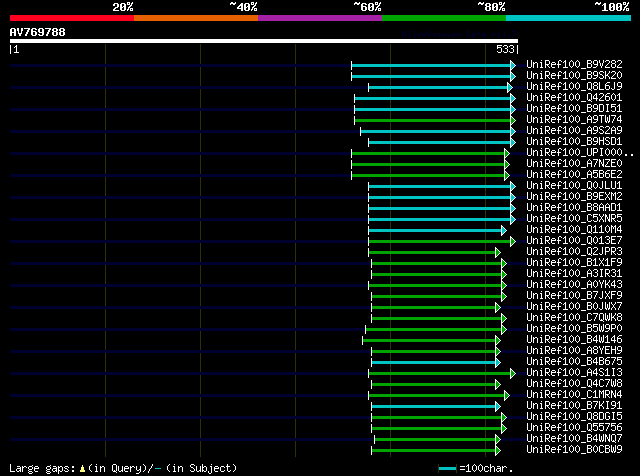Screen dimensions: 640x476
Task: Click the arrowhead of the UniRef100_B9V282 alignment
Action: click(513, 65)
